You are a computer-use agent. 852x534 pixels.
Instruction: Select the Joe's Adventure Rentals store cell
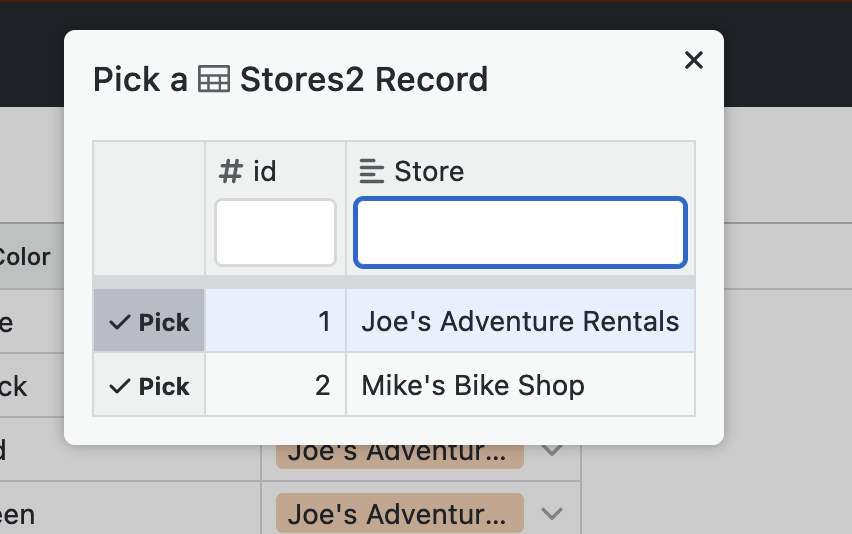click(x=520, y=322)
